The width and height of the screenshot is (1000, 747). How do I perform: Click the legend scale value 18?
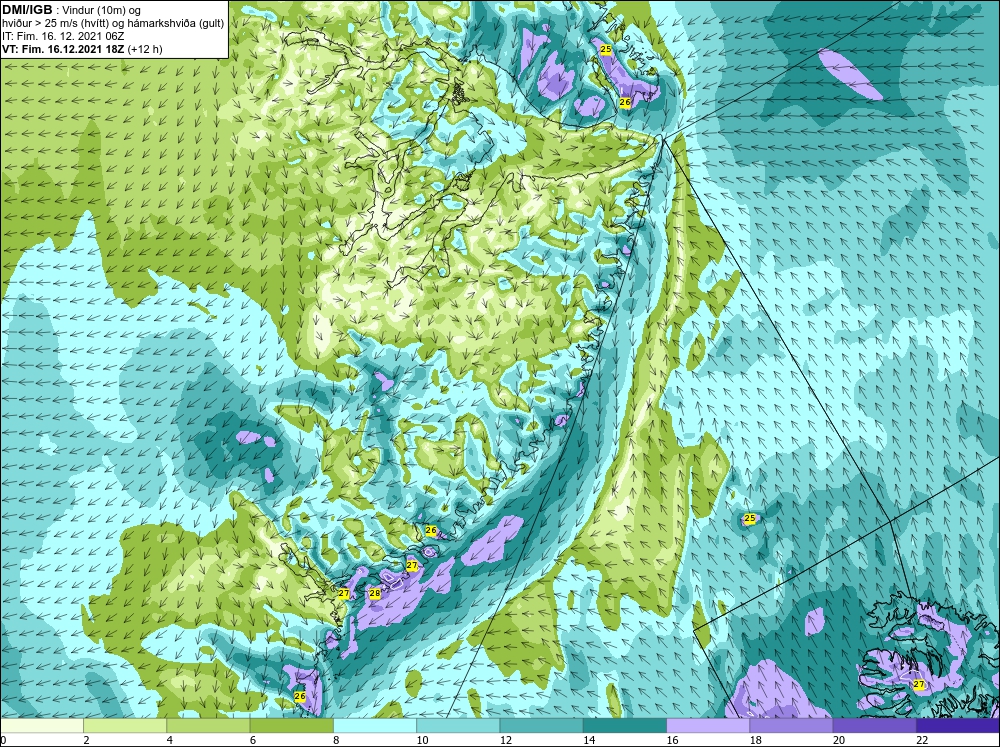coord(755,740)
